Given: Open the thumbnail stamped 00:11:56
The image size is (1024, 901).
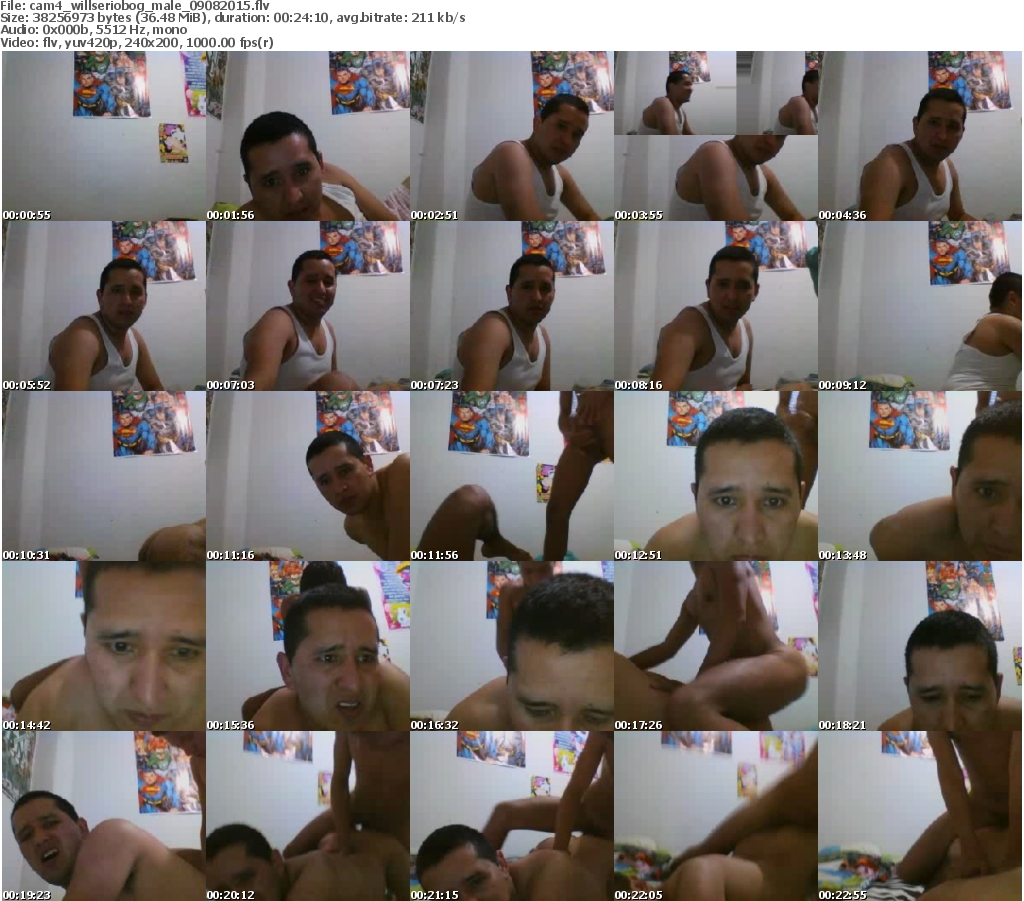Looking at the screenshot, I should (512, 476).
